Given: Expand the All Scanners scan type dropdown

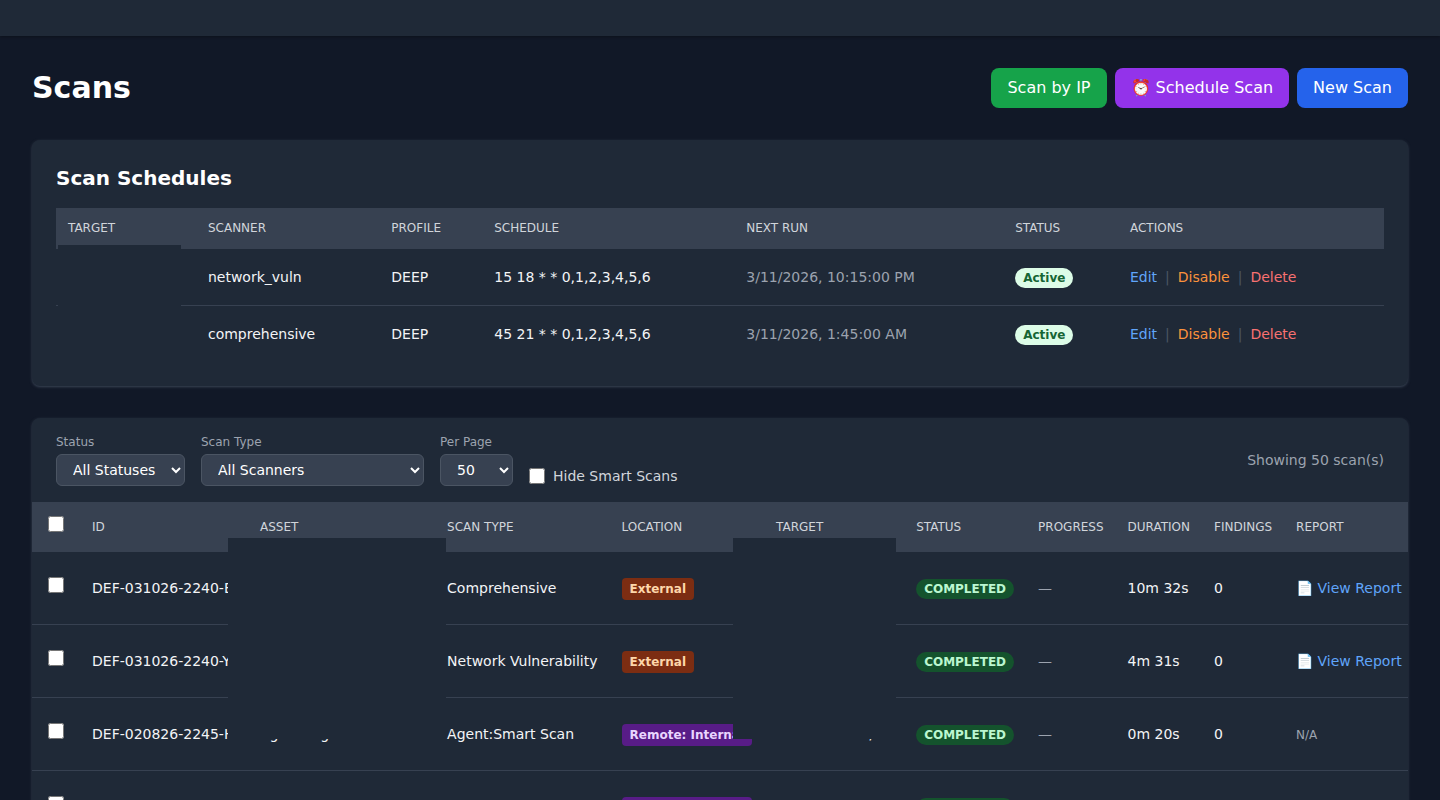Looking at the screenshot, I should 312,470.
